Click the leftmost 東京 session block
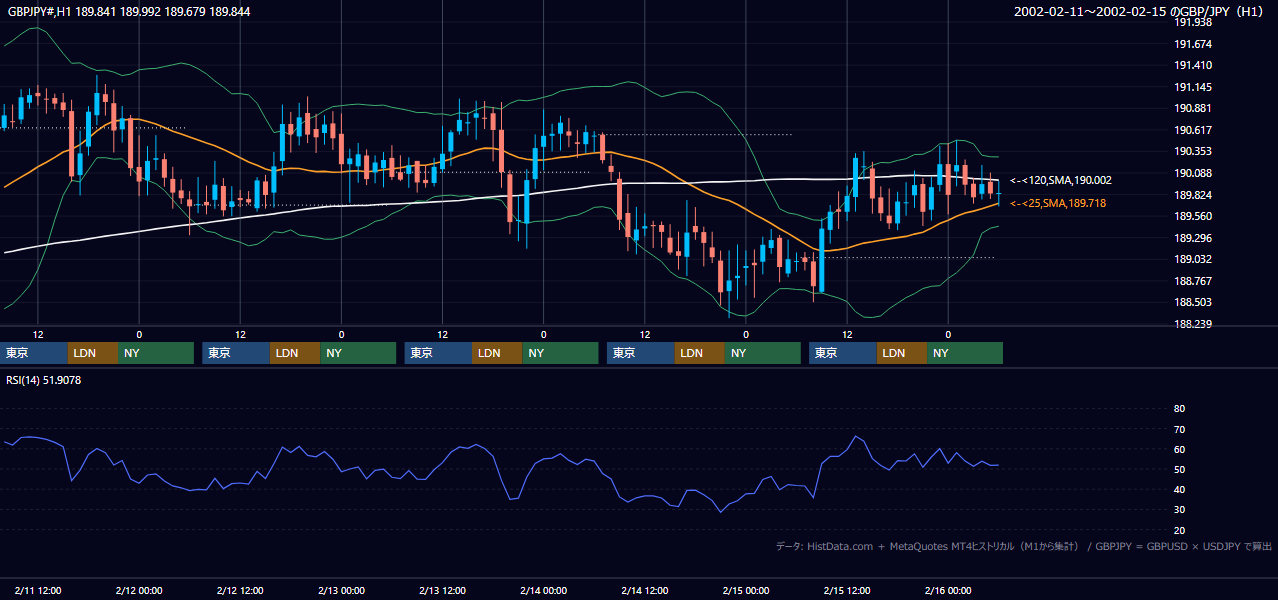The height and width of the screenshot is (600, 1278). tap(34, 353)
